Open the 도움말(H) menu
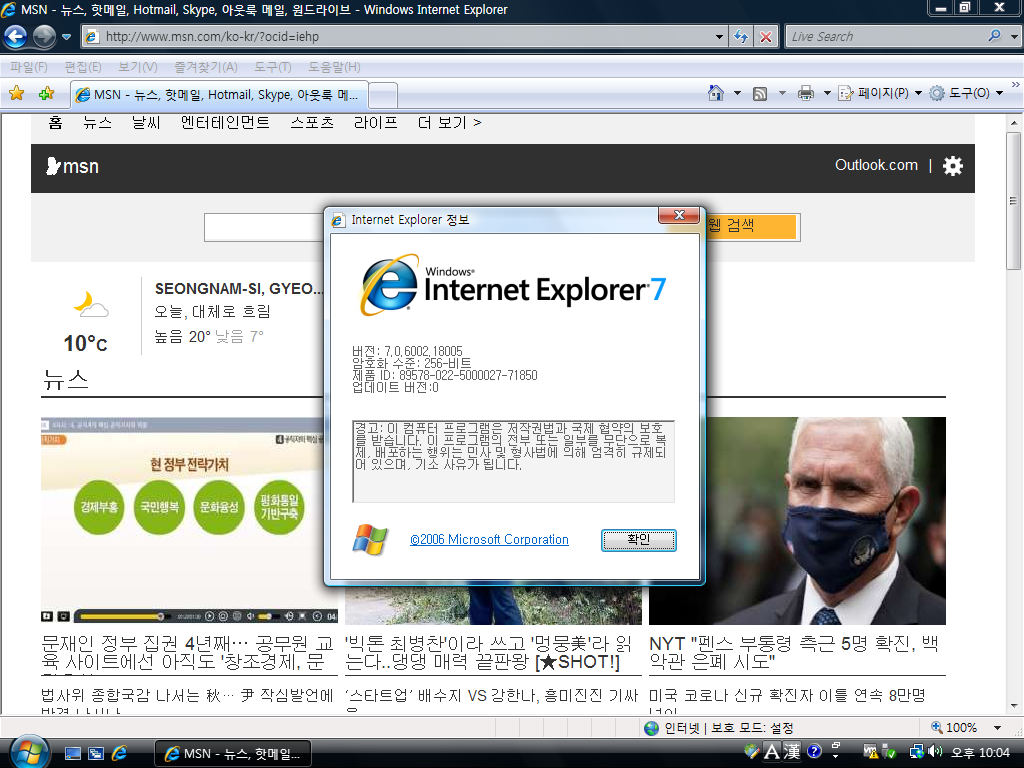 (334, 67)
